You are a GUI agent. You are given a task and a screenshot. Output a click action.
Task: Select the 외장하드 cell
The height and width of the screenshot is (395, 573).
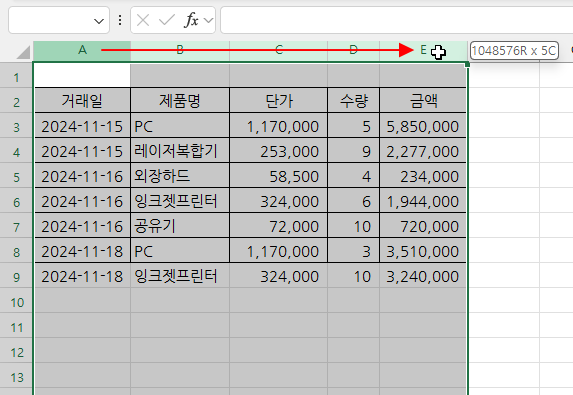click(x=180, y=176)
